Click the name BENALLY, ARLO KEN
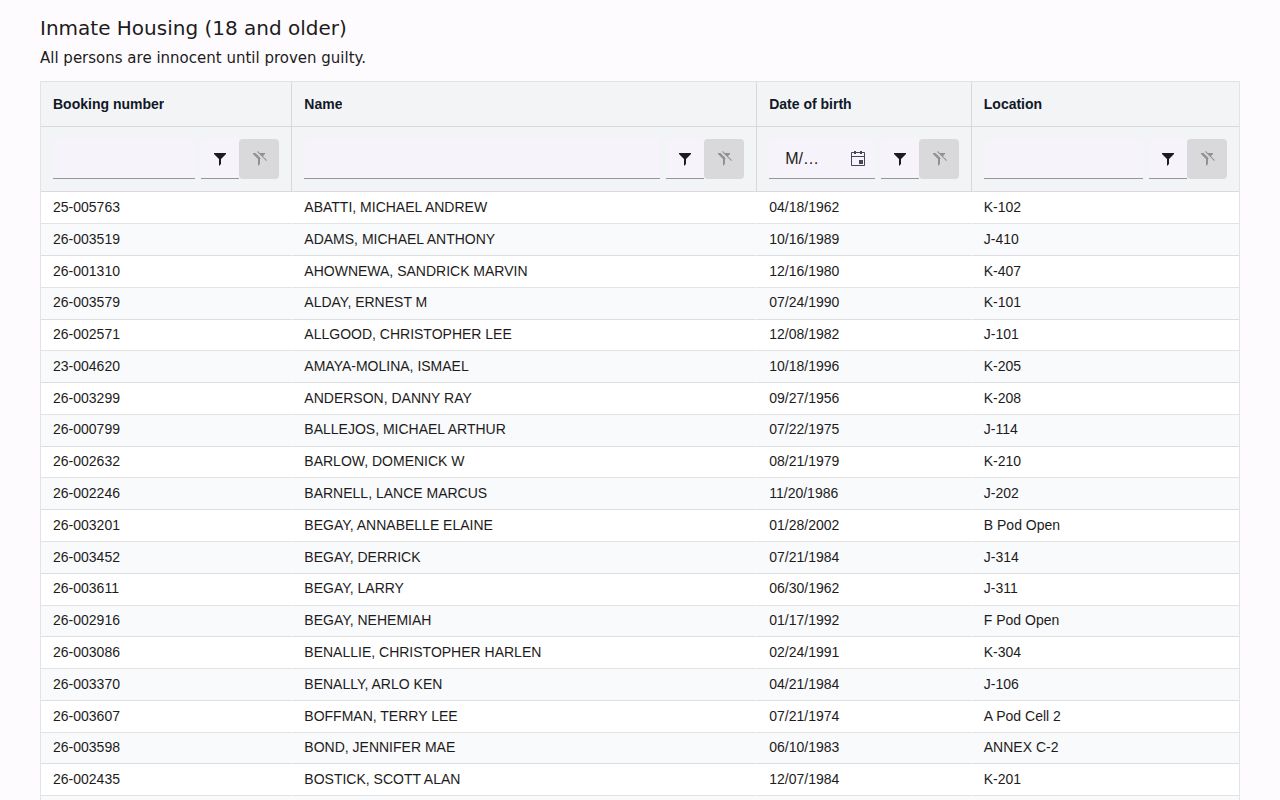Screen dimensions: 1280x800 click(373, 684)
